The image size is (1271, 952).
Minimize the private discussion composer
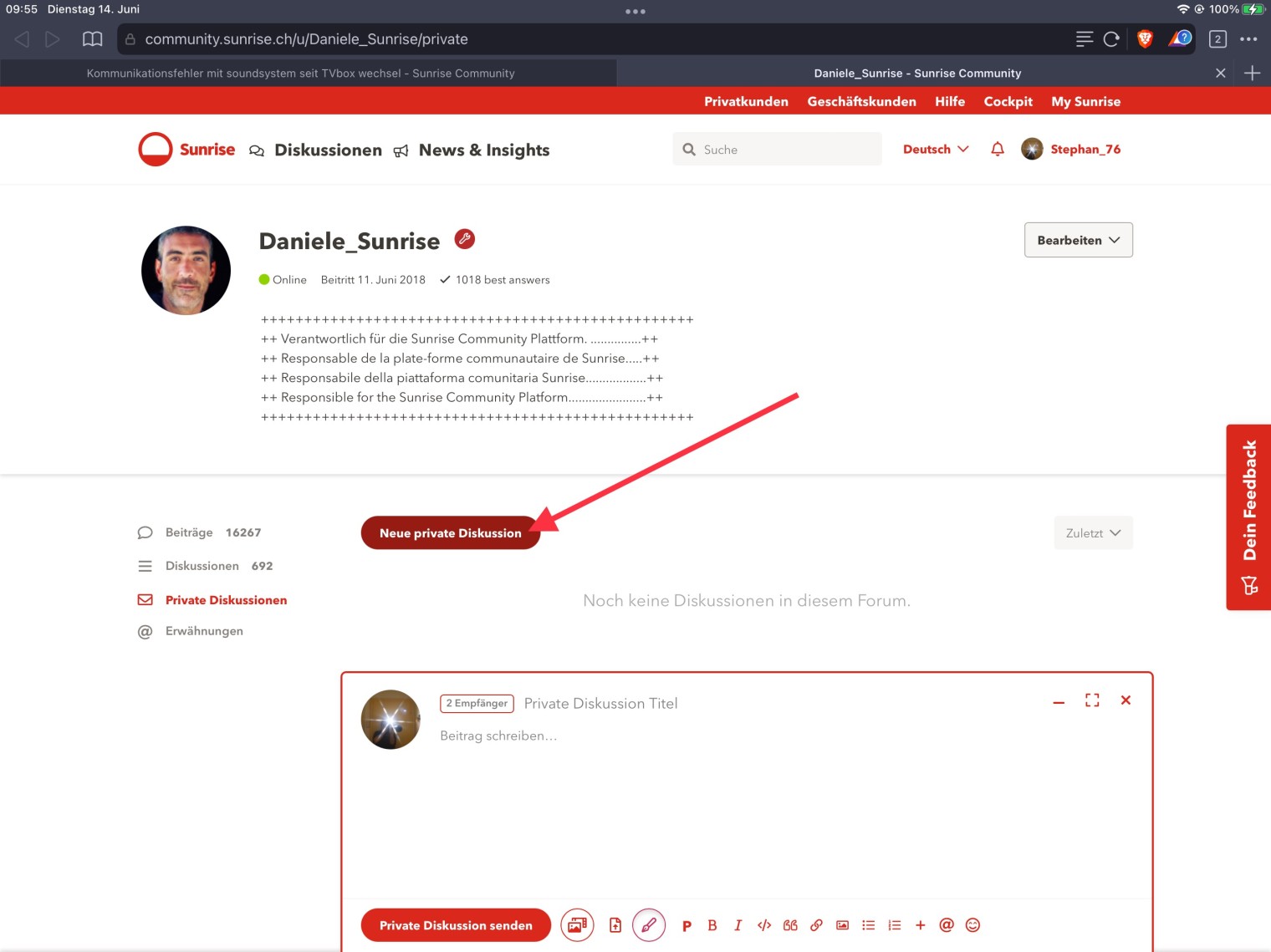point(1059,702)
